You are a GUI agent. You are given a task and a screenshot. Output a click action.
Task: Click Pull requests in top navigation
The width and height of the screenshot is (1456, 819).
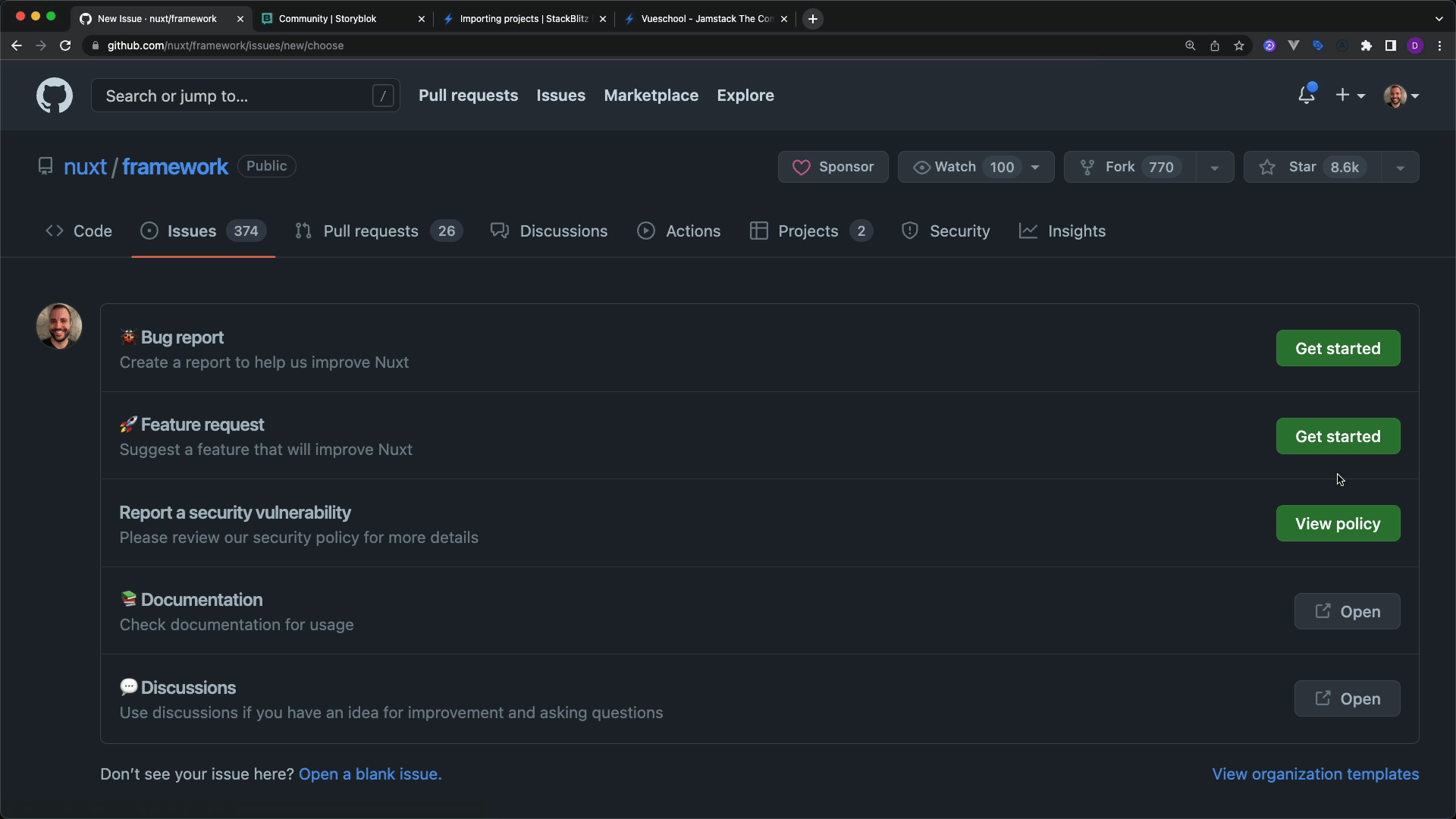(469, 96)
